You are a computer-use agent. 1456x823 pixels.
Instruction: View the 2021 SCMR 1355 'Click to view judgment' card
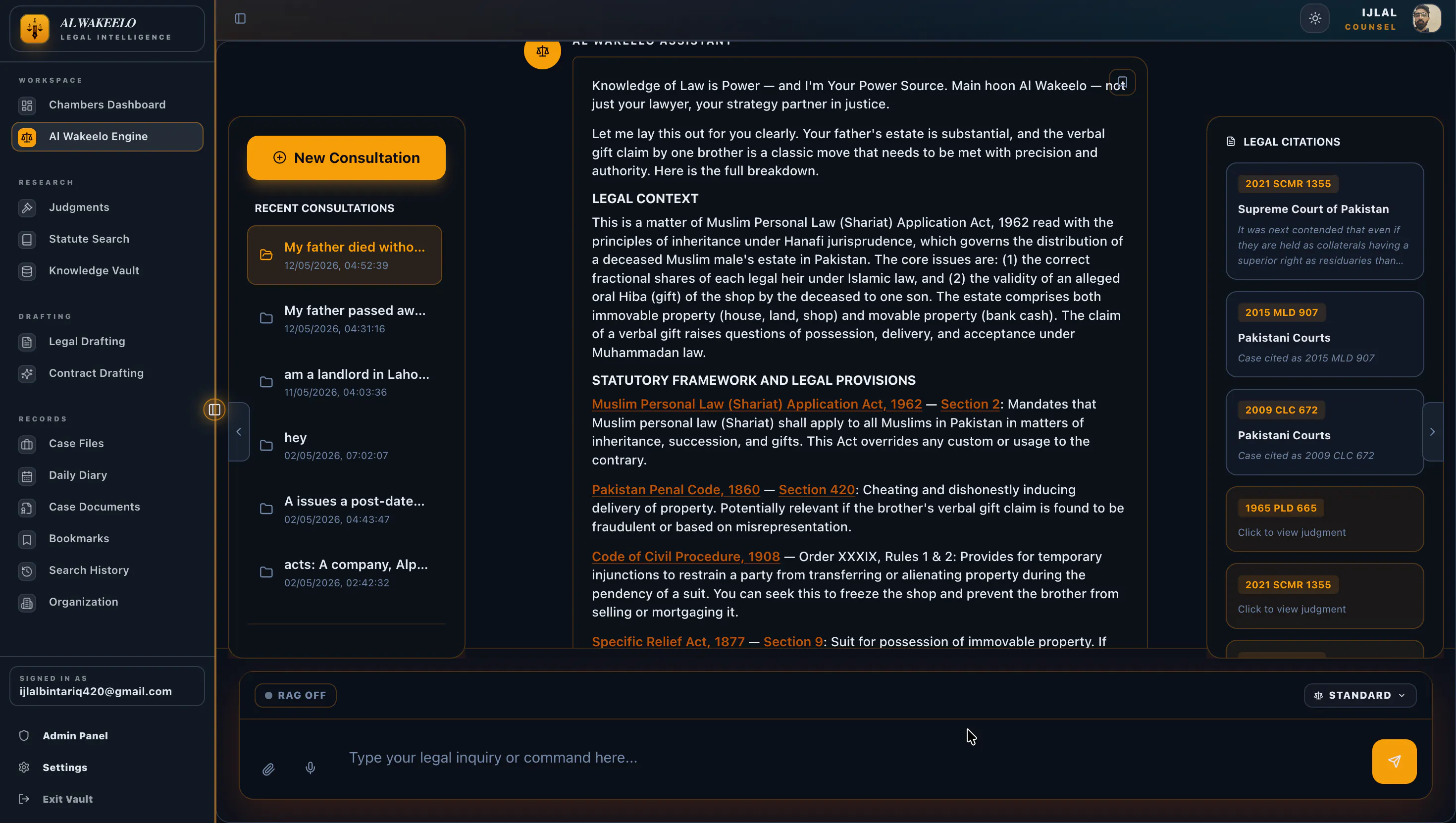point(1324,596)
